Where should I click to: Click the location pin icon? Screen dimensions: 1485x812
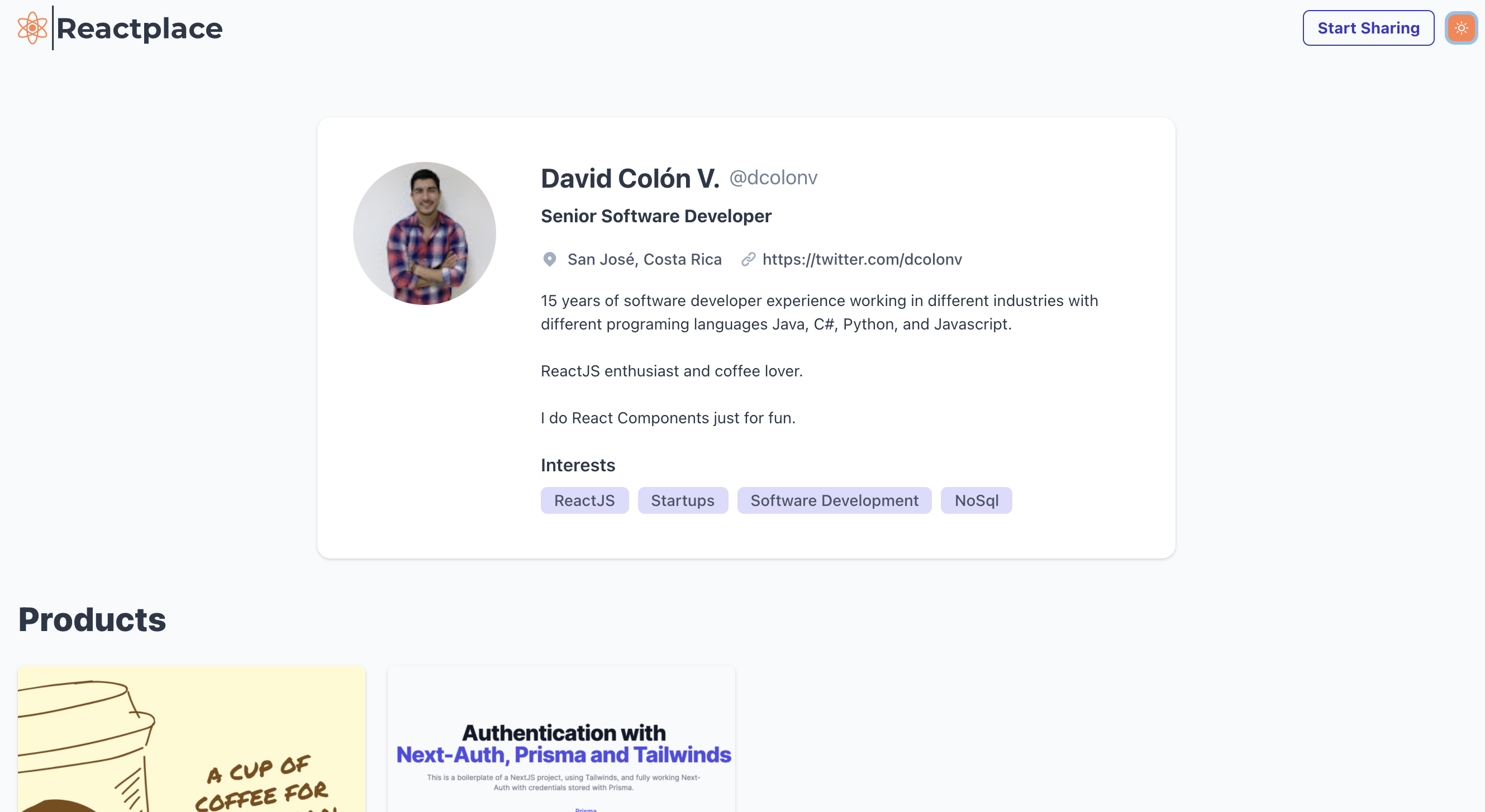click(549, 259)
